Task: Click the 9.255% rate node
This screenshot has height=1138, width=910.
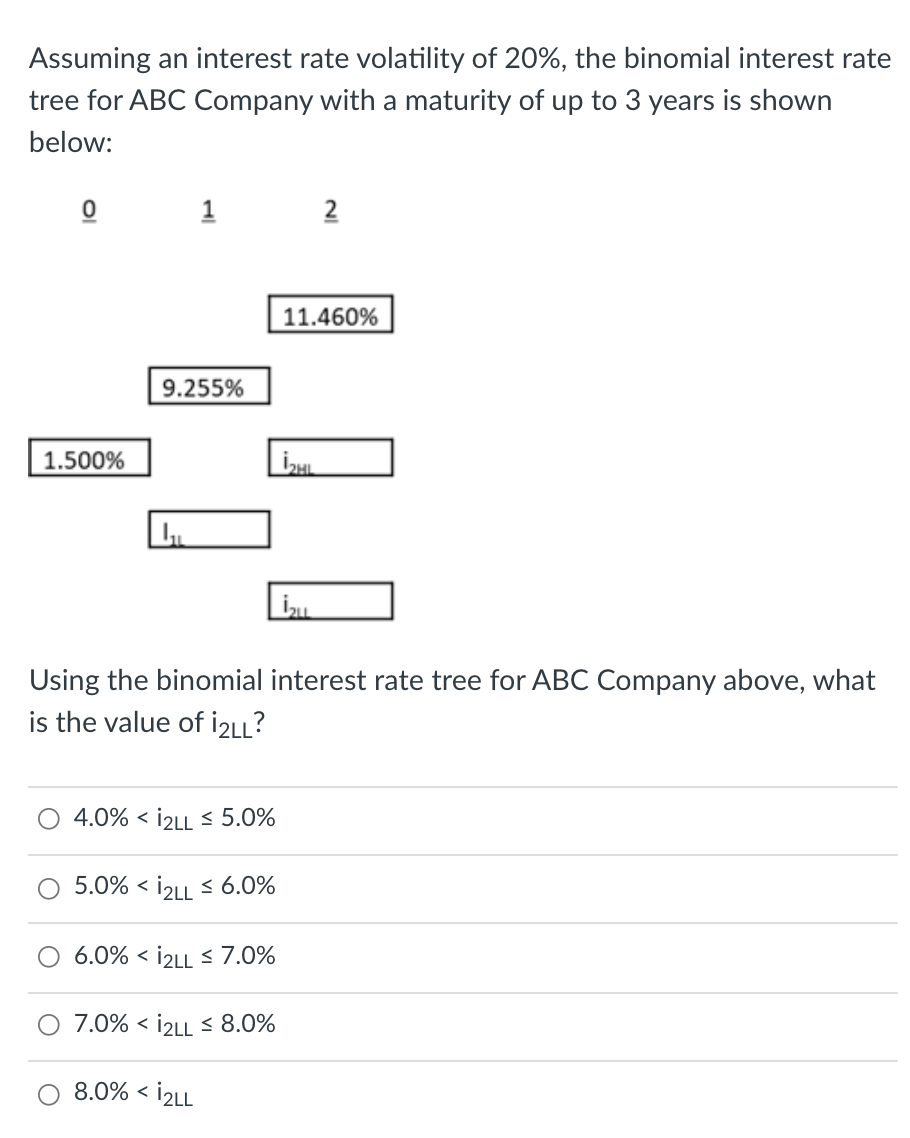Action: pyautogui.click(x=208, y=386)
